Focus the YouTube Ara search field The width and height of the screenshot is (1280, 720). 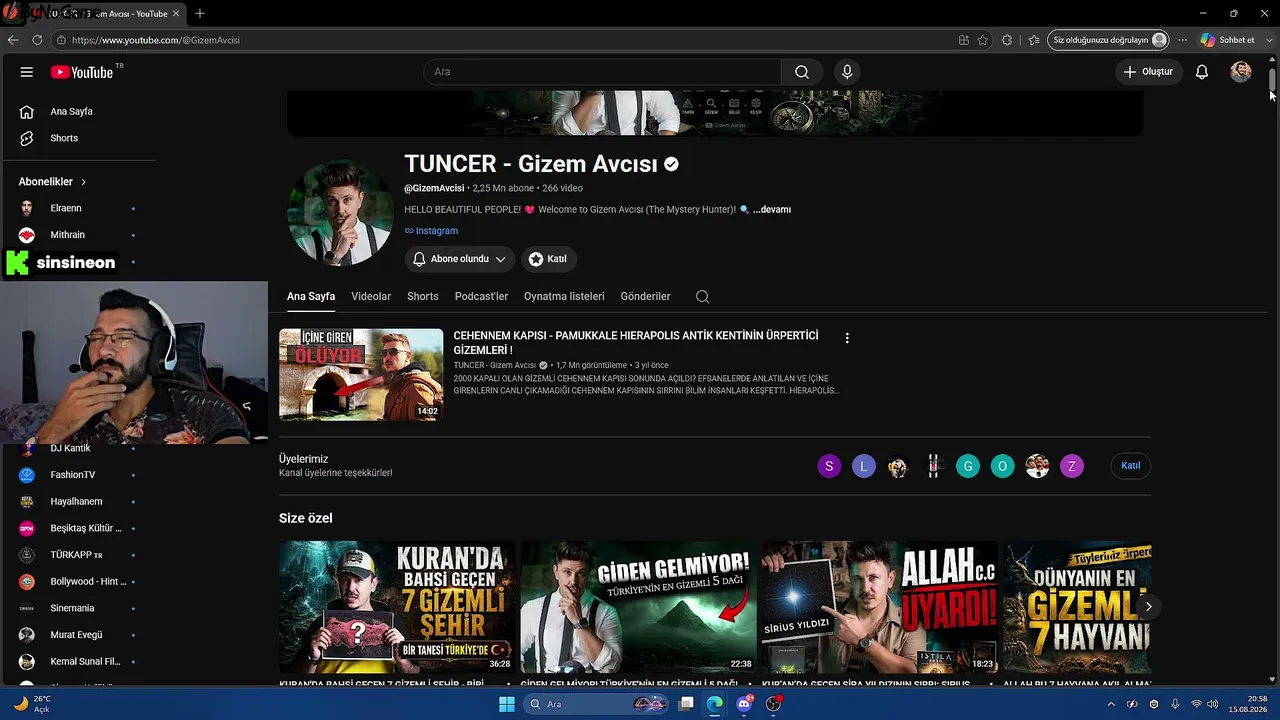tap(602, 72)
